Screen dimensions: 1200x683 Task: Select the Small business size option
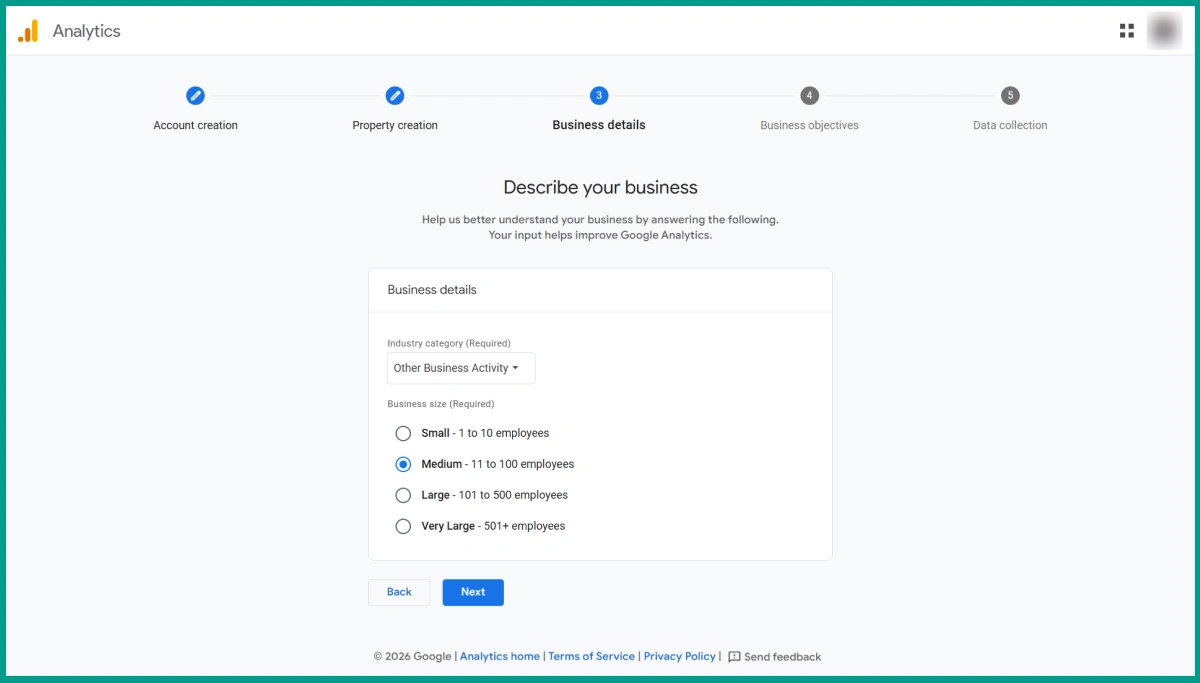(403, 433)
